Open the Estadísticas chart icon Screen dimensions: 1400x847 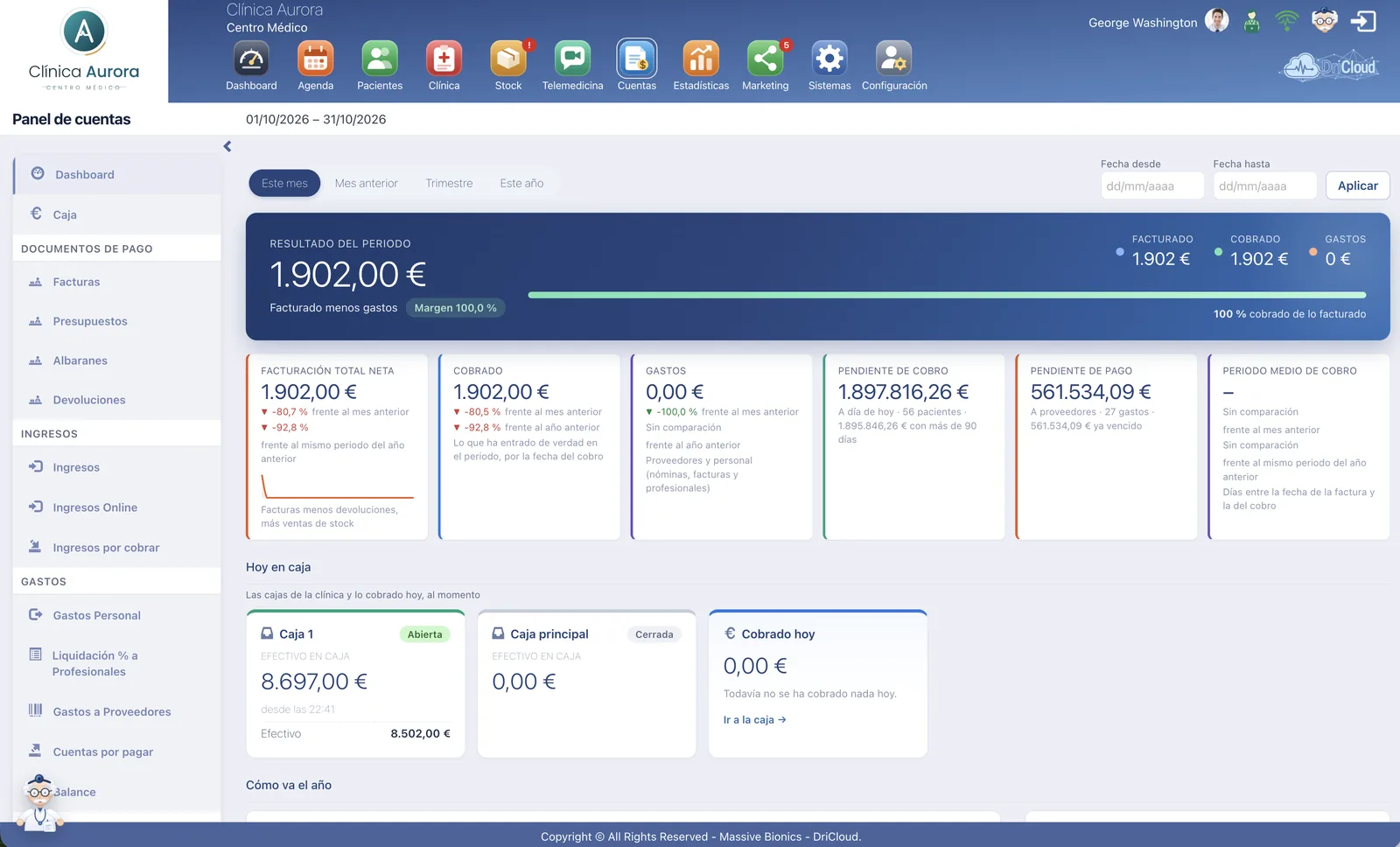(x=701, y=59)
